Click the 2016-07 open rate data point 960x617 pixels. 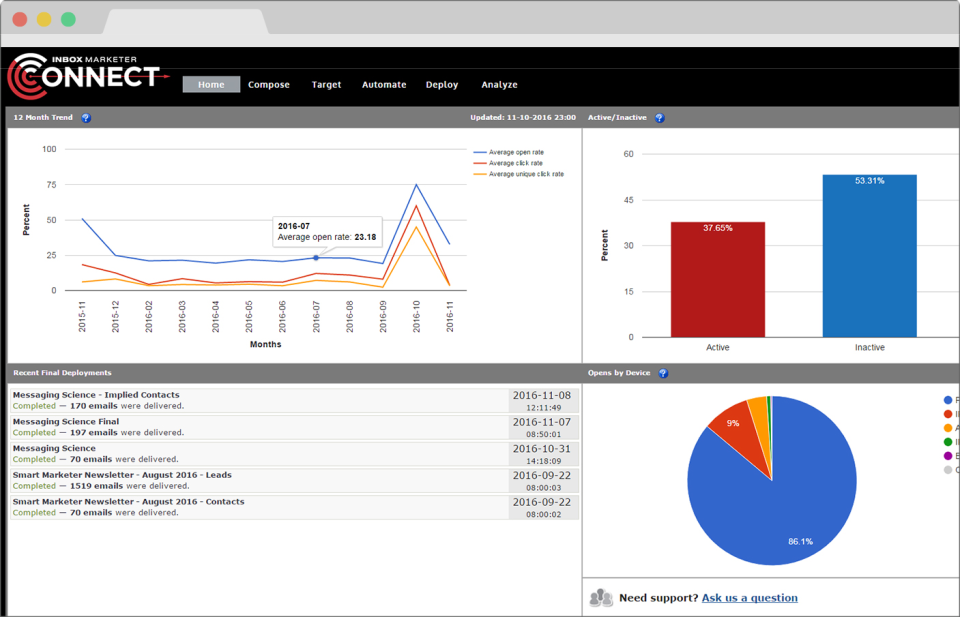coord(316,258)
